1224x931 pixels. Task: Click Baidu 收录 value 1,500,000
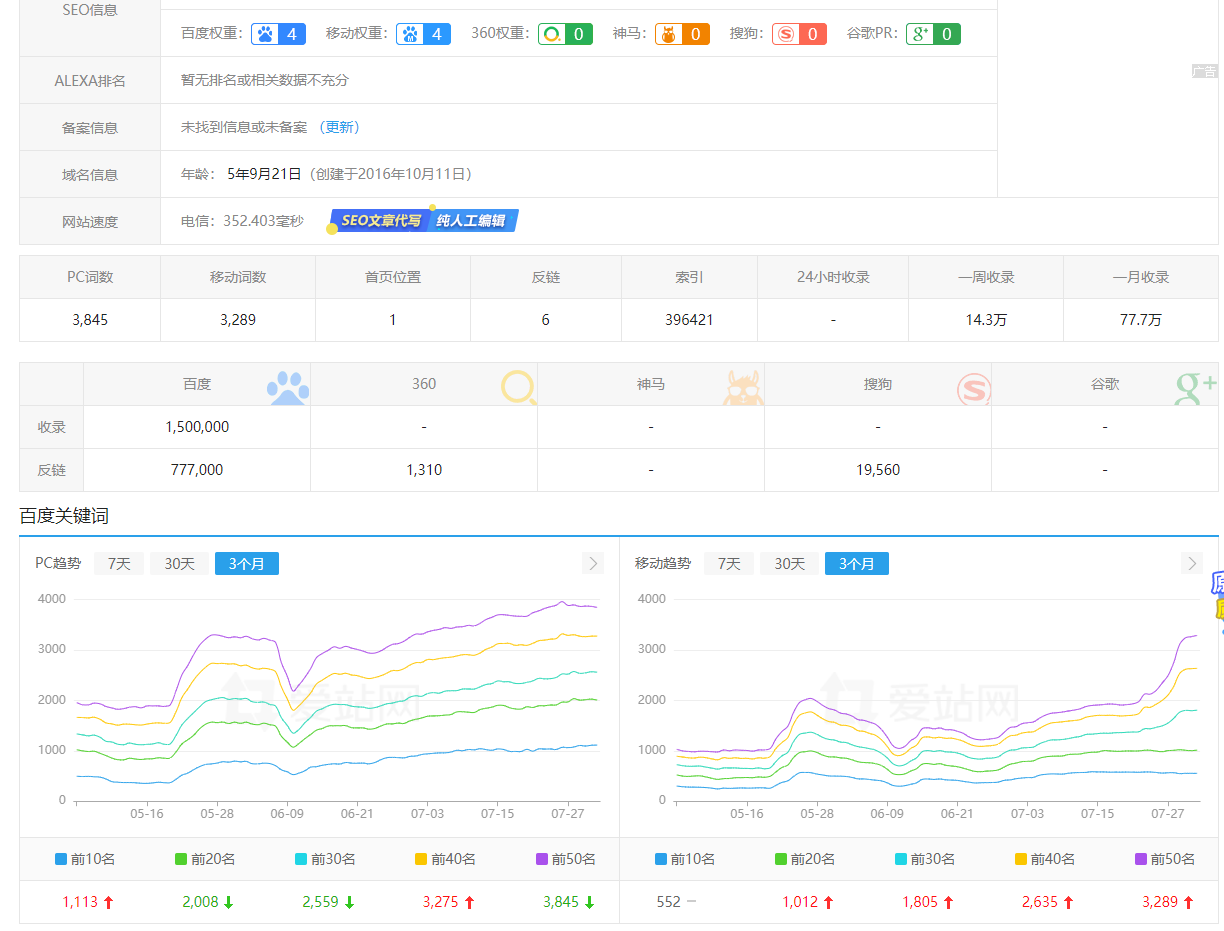click(197, 427)
